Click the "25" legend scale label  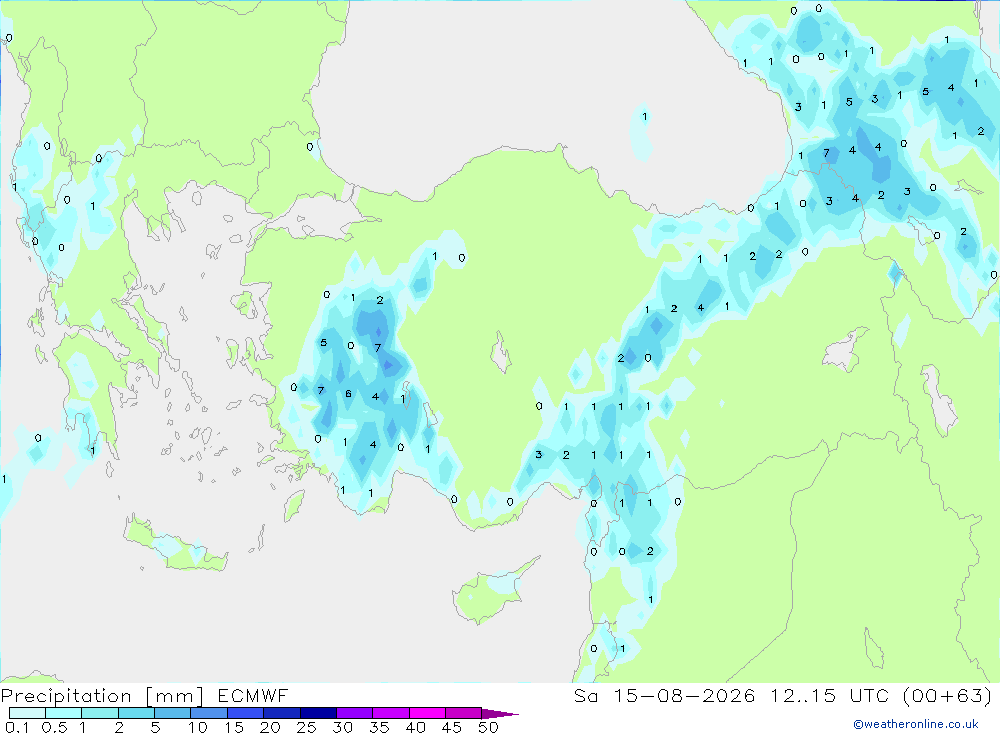(307, 727)
